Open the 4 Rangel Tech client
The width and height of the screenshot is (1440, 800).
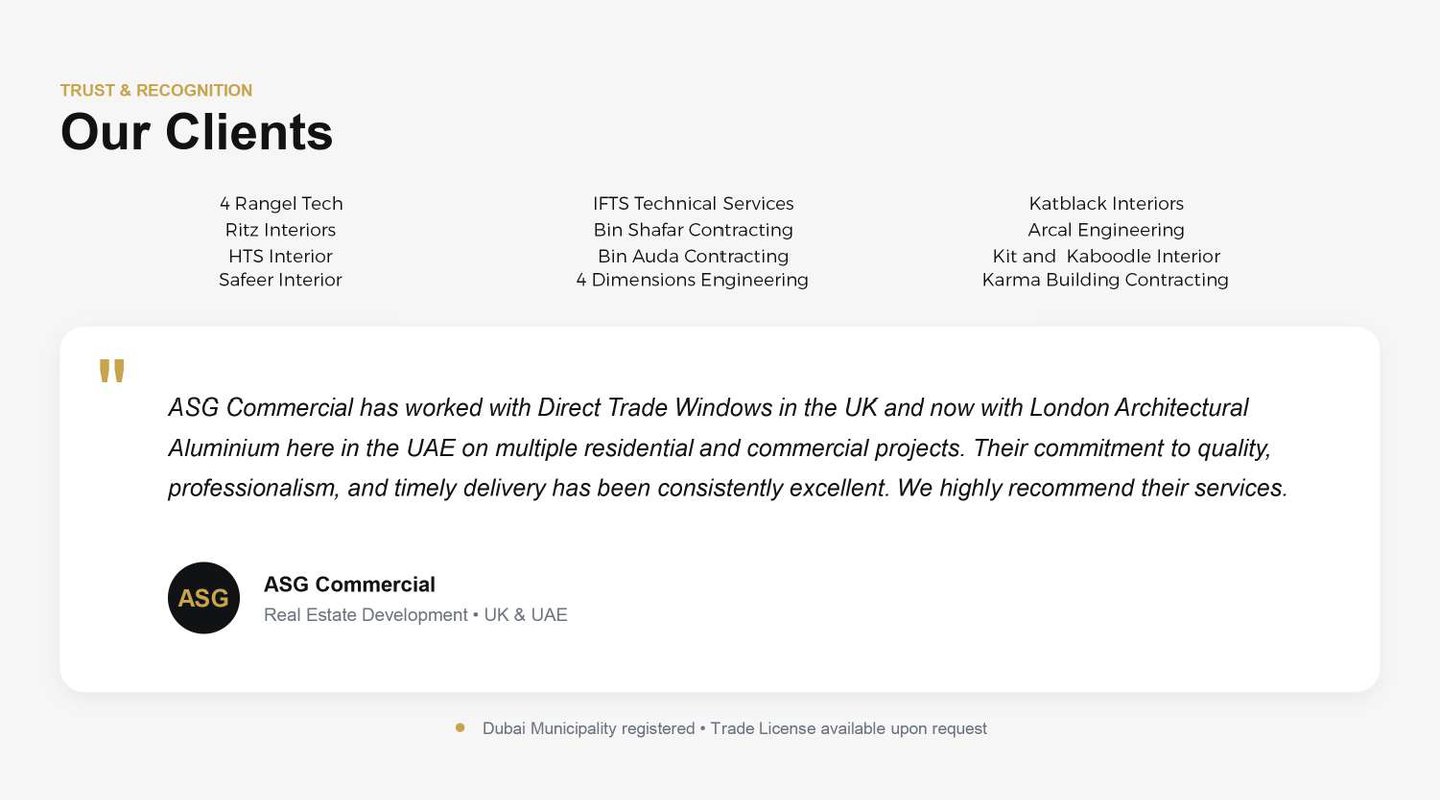point(281,204)
